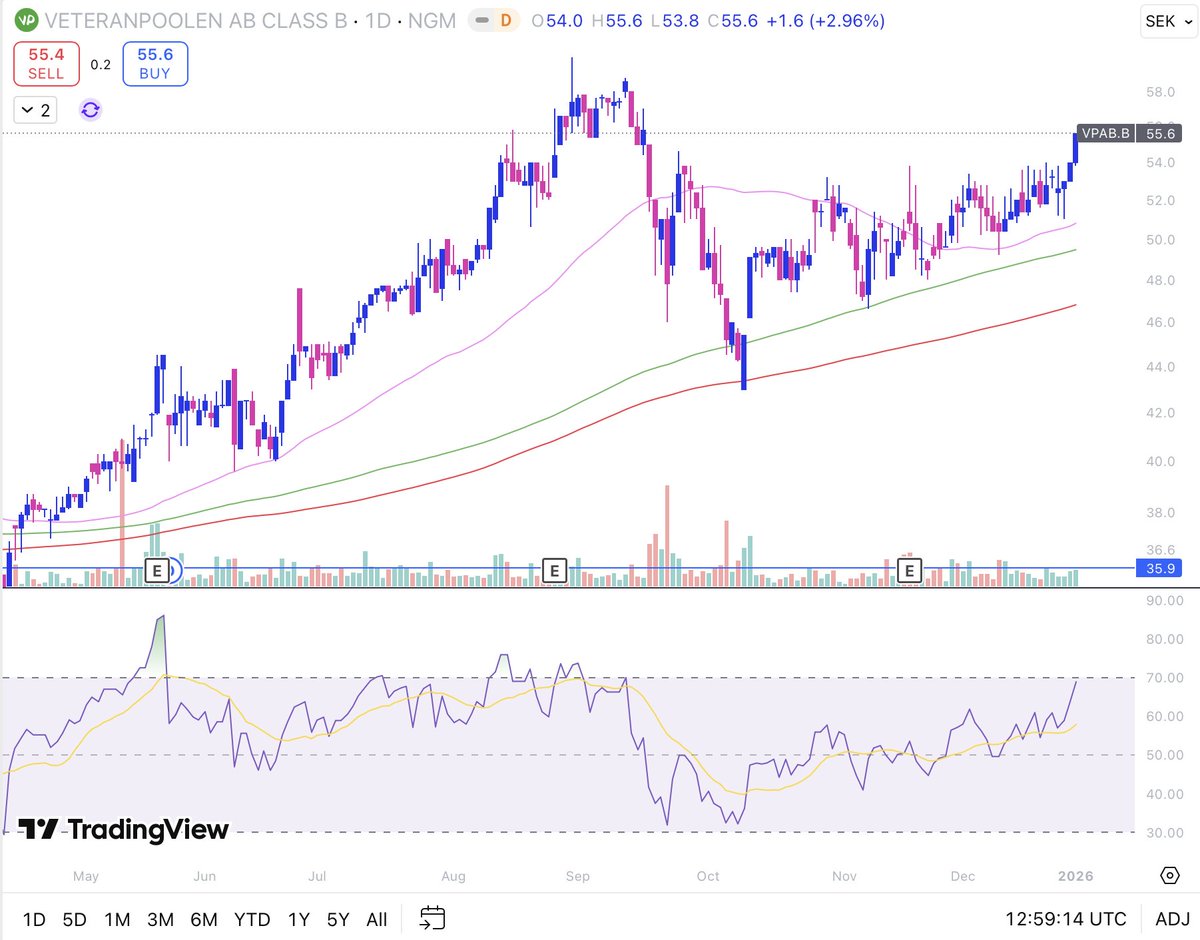Click the Sep label on time axis
The height and width of the screenshot is (940, 1200).
coord(578,876)
